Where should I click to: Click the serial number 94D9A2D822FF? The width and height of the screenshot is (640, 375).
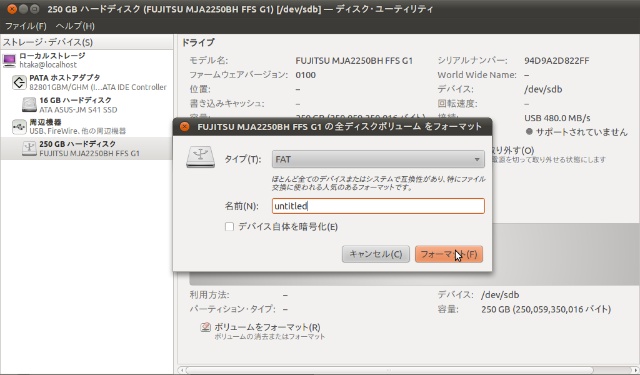557,61
